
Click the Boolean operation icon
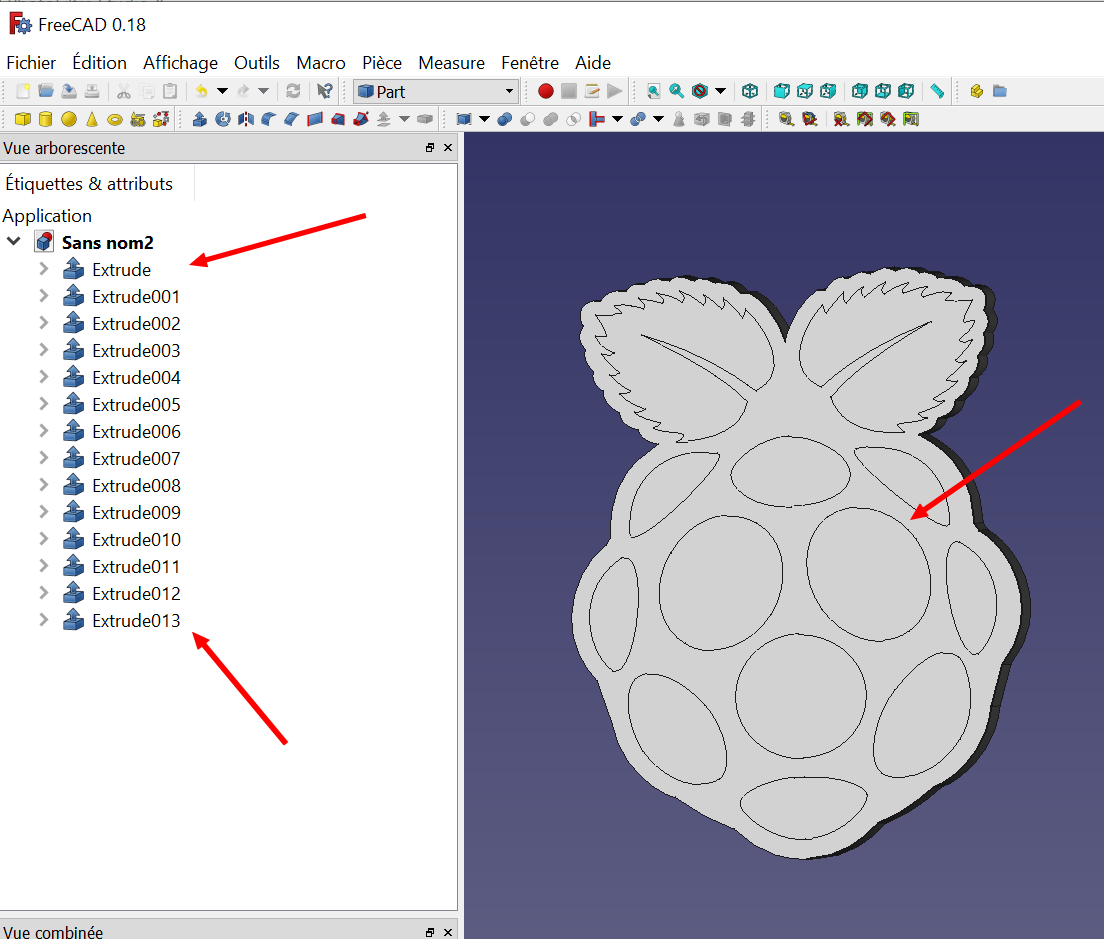click(505, 120)
